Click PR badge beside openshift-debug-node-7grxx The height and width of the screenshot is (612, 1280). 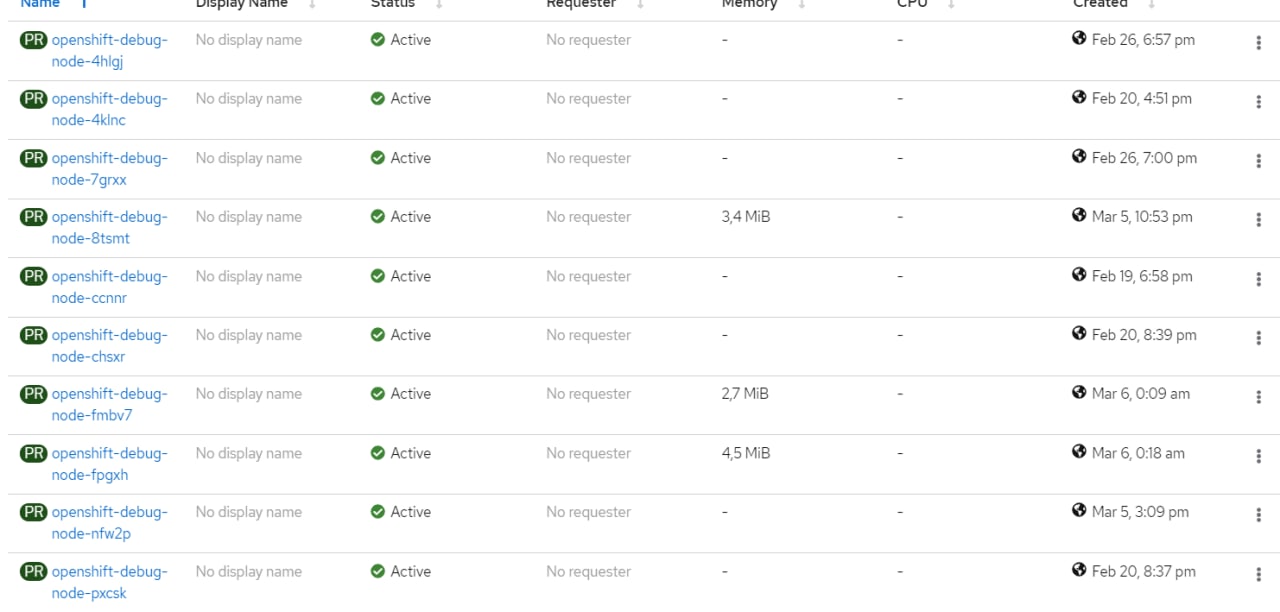click(34, 158)
